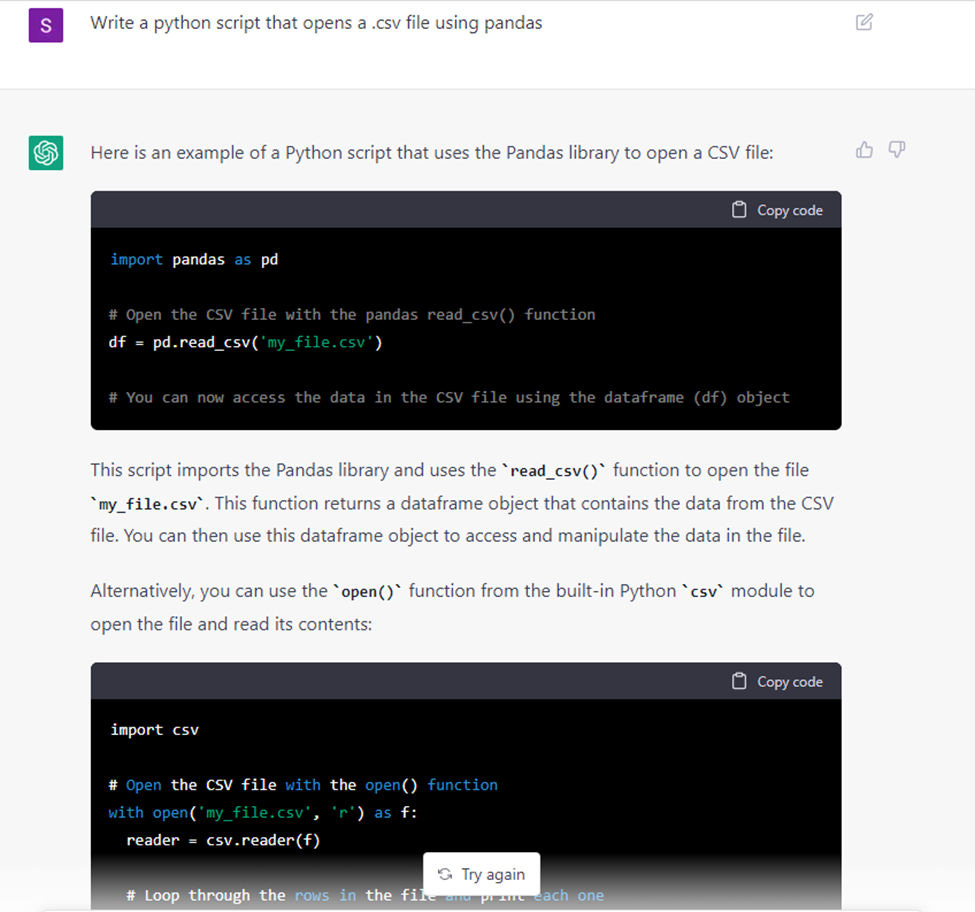
Task: Click the comment '# Open the CSV file with the pandas read_csv() function'
Action: [x=352, y=315]
